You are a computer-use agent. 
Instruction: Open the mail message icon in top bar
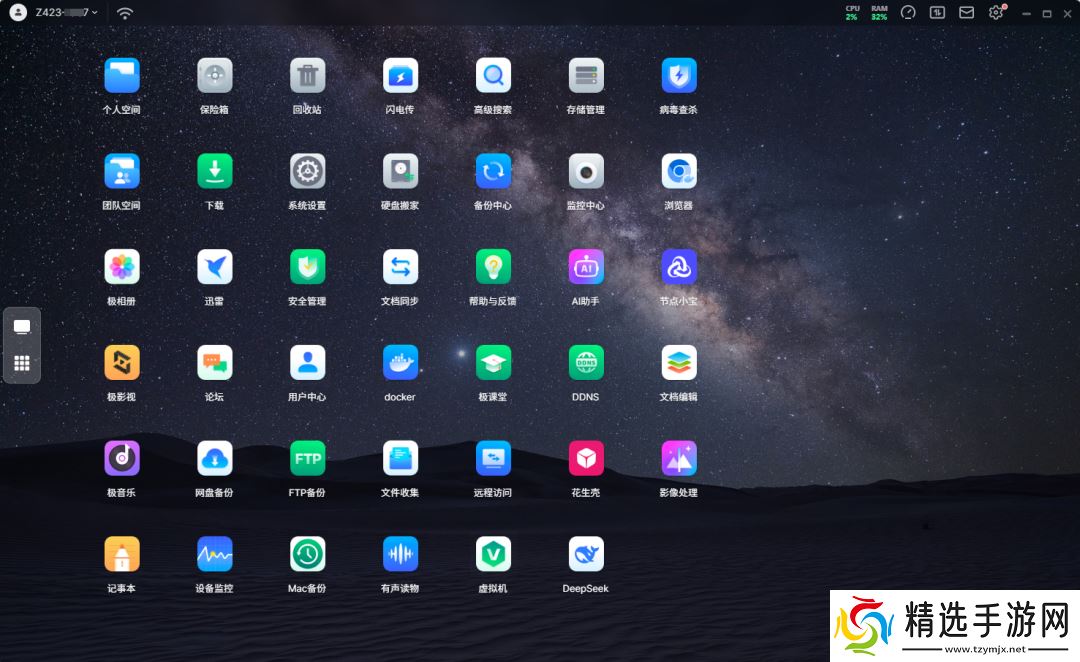966,13
